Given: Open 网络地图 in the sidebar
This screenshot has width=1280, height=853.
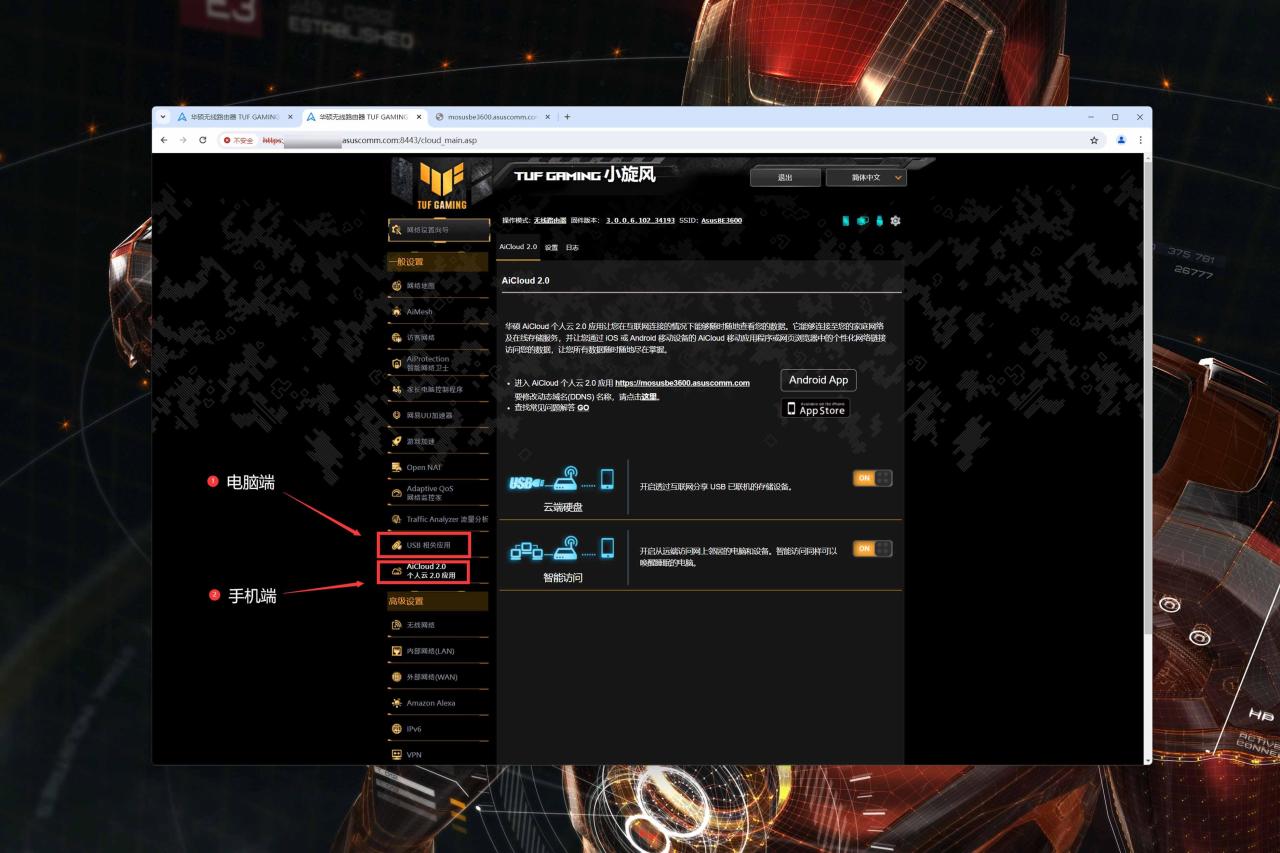Looking at the screenshot, I should tap(438, 286).
